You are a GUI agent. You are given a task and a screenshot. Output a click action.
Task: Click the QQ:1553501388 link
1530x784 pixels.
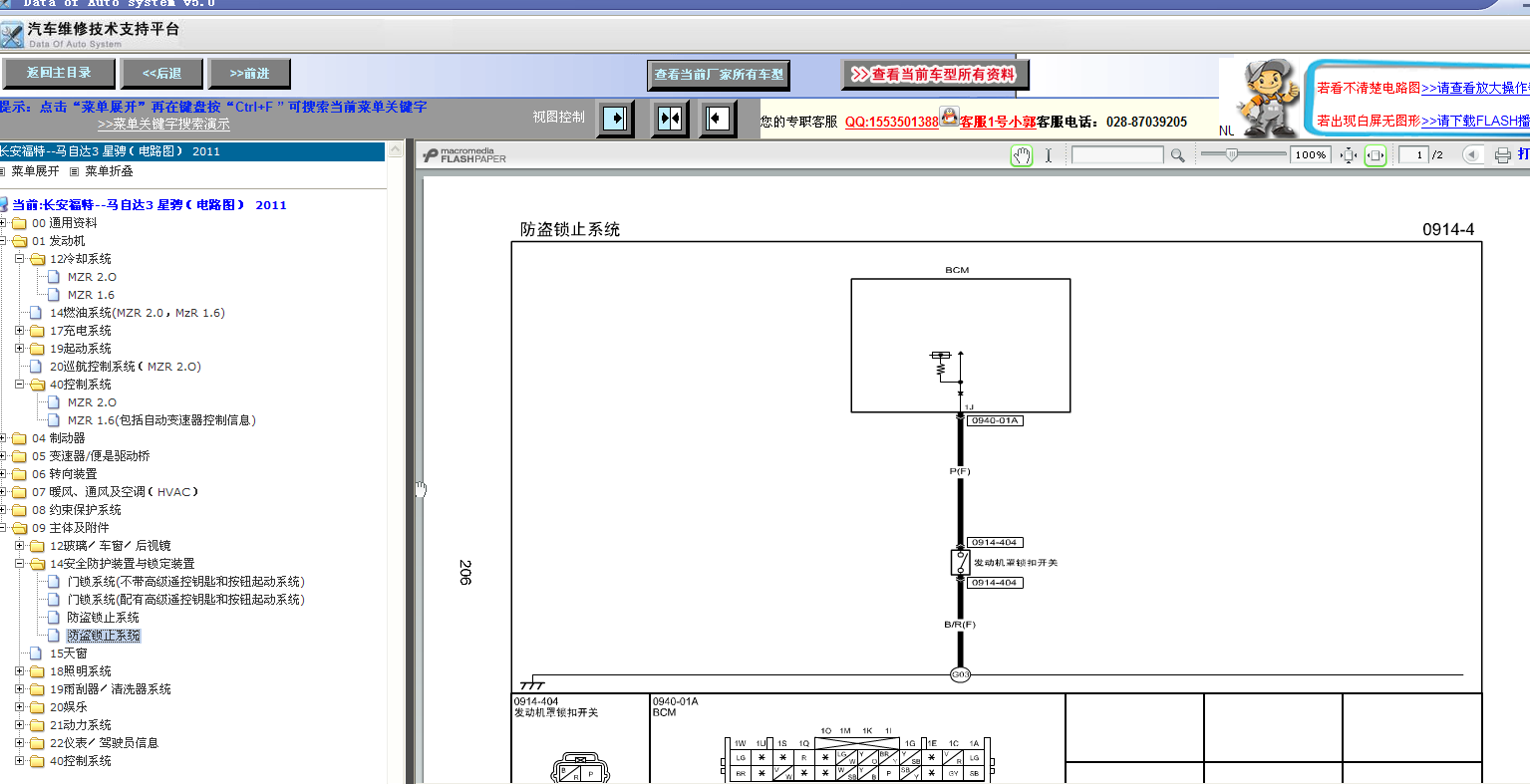pyautogui.click(x=892, y=122)
